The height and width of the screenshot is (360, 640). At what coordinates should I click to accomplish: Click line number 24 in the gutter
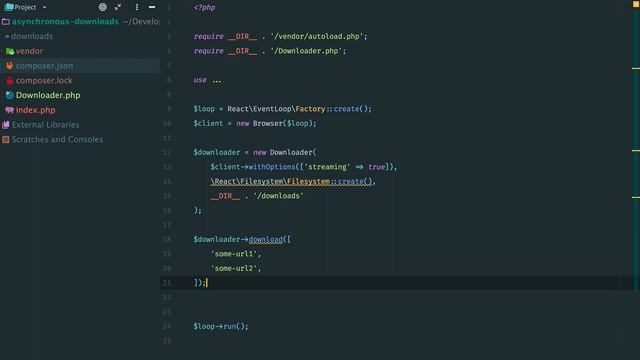point(167,326)
